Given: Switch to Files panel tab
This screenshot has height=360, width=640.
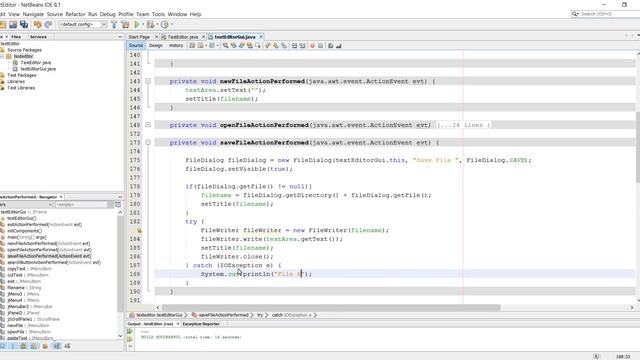Looking at the screenshot, I should [16, 37].
